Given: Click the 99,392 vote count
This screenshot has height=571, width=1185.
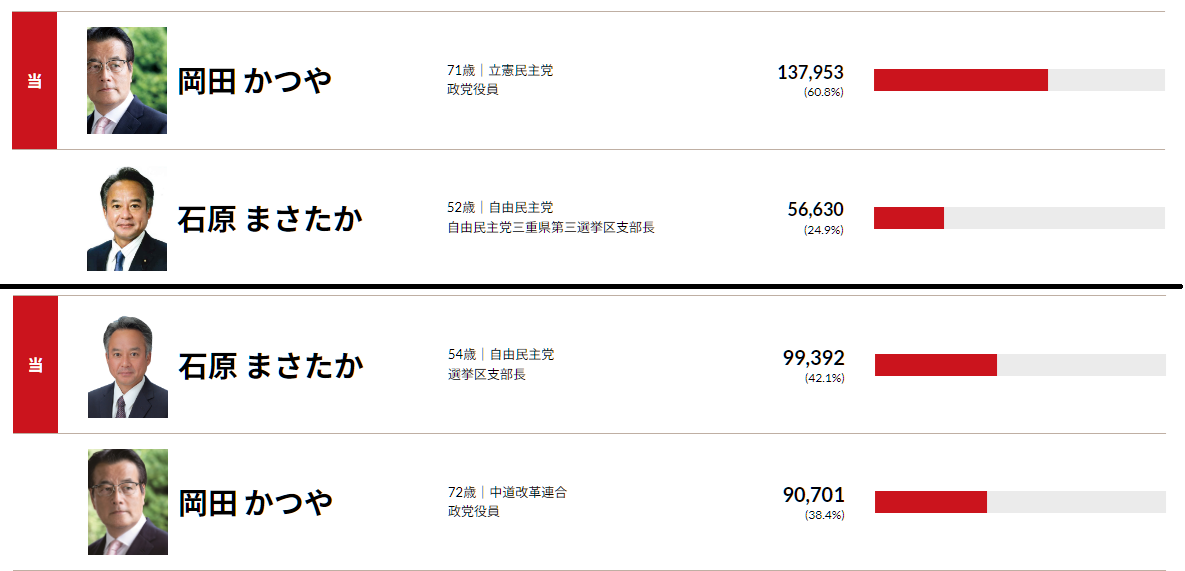Looking at the screenshot, I should [x=813, y=357].
